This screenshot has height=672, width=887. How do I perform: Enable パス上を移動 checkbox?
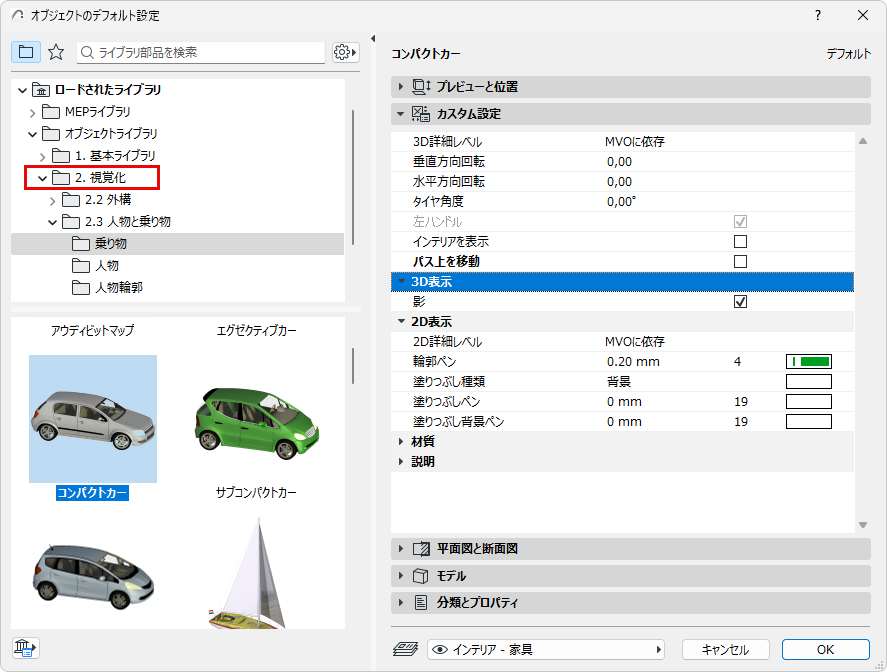[x=740, y=261]
